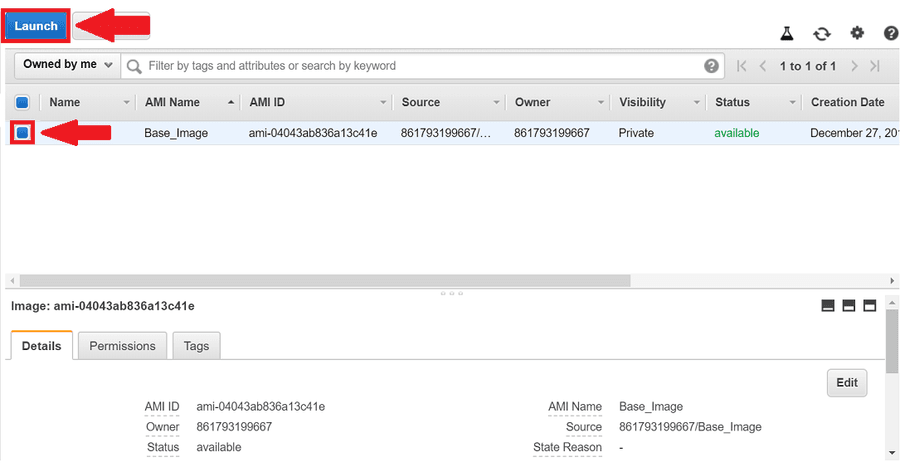This screenshot has height=467, width=900.
Task: Click the AMI ID value in details
Action: (x=261, y=407)
